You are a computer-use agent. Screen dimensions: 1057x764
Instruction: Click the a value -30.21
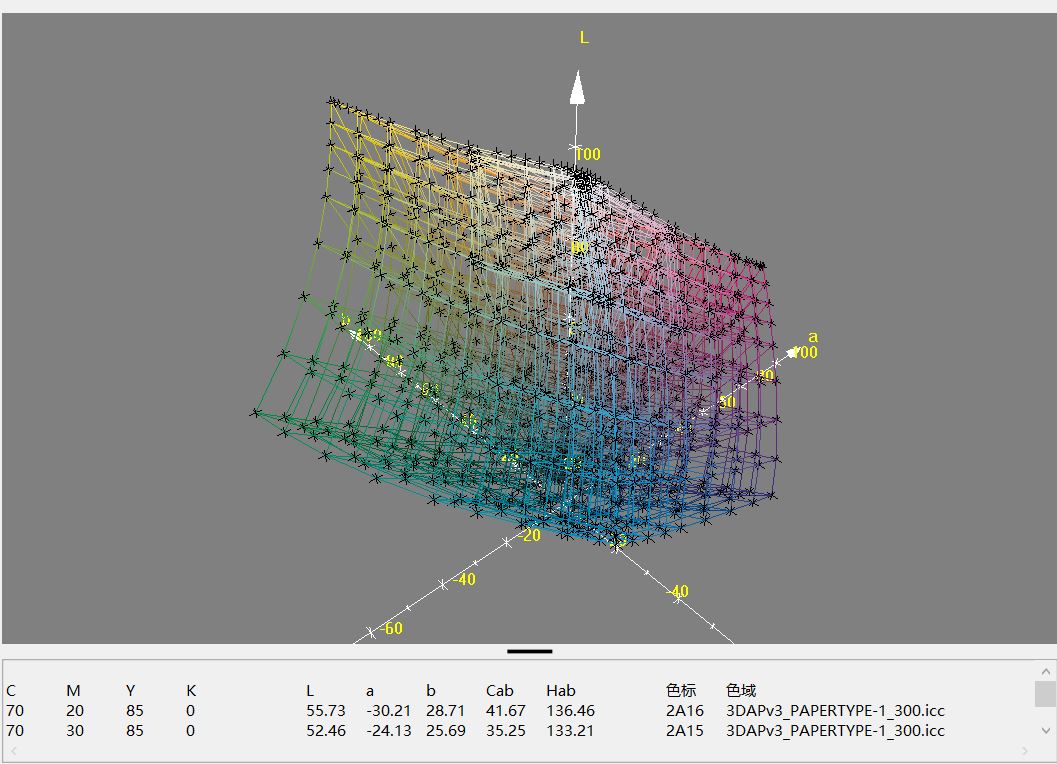[x=389, y=711]
